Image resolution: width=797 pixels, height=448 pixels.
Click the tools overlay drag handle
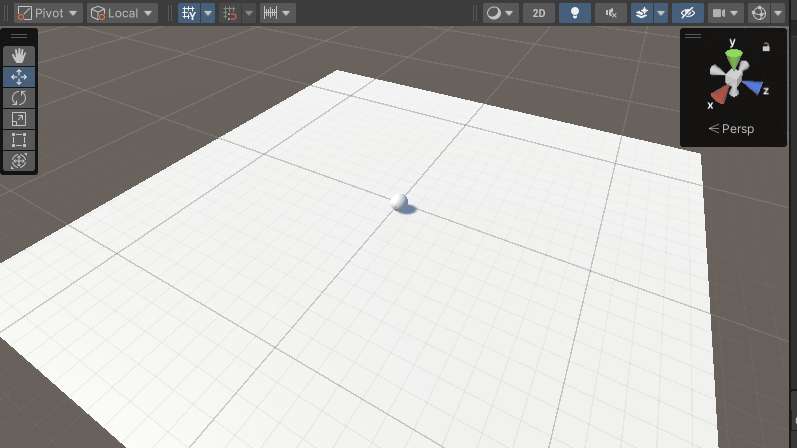[x=19, y=36]
